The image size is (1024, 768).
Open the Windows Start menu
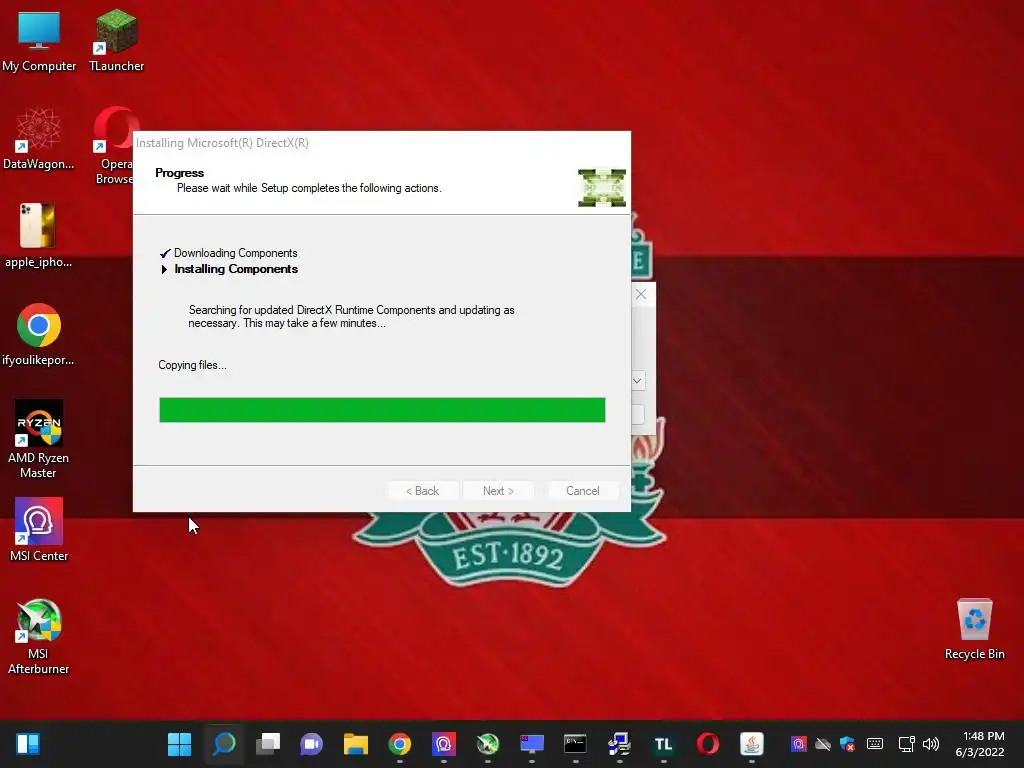click(x=180, y=744)
